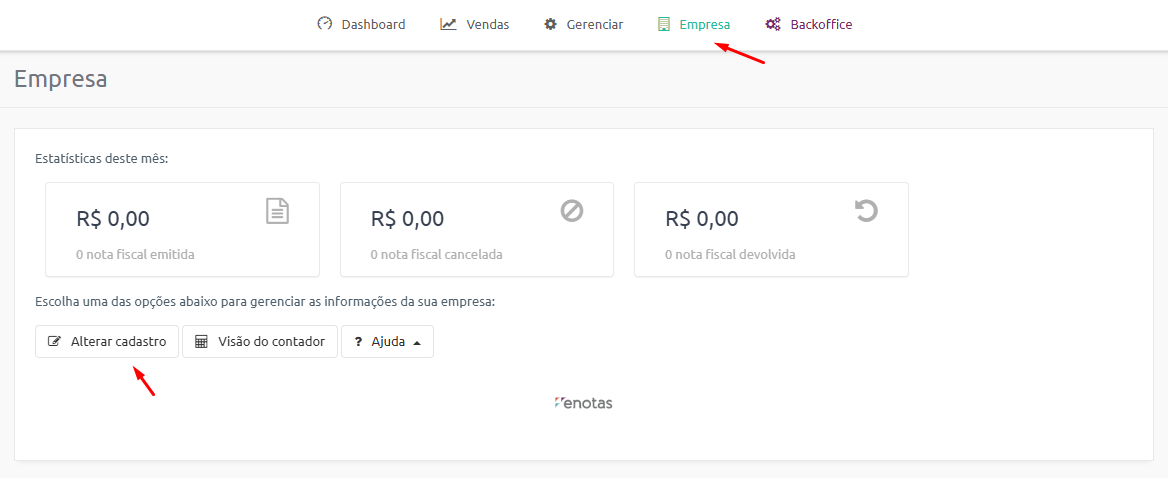The height and width of the screenshot is (478, 1168).
Task: Click the Dashboard gauge icon
Action: coord(324,24)
